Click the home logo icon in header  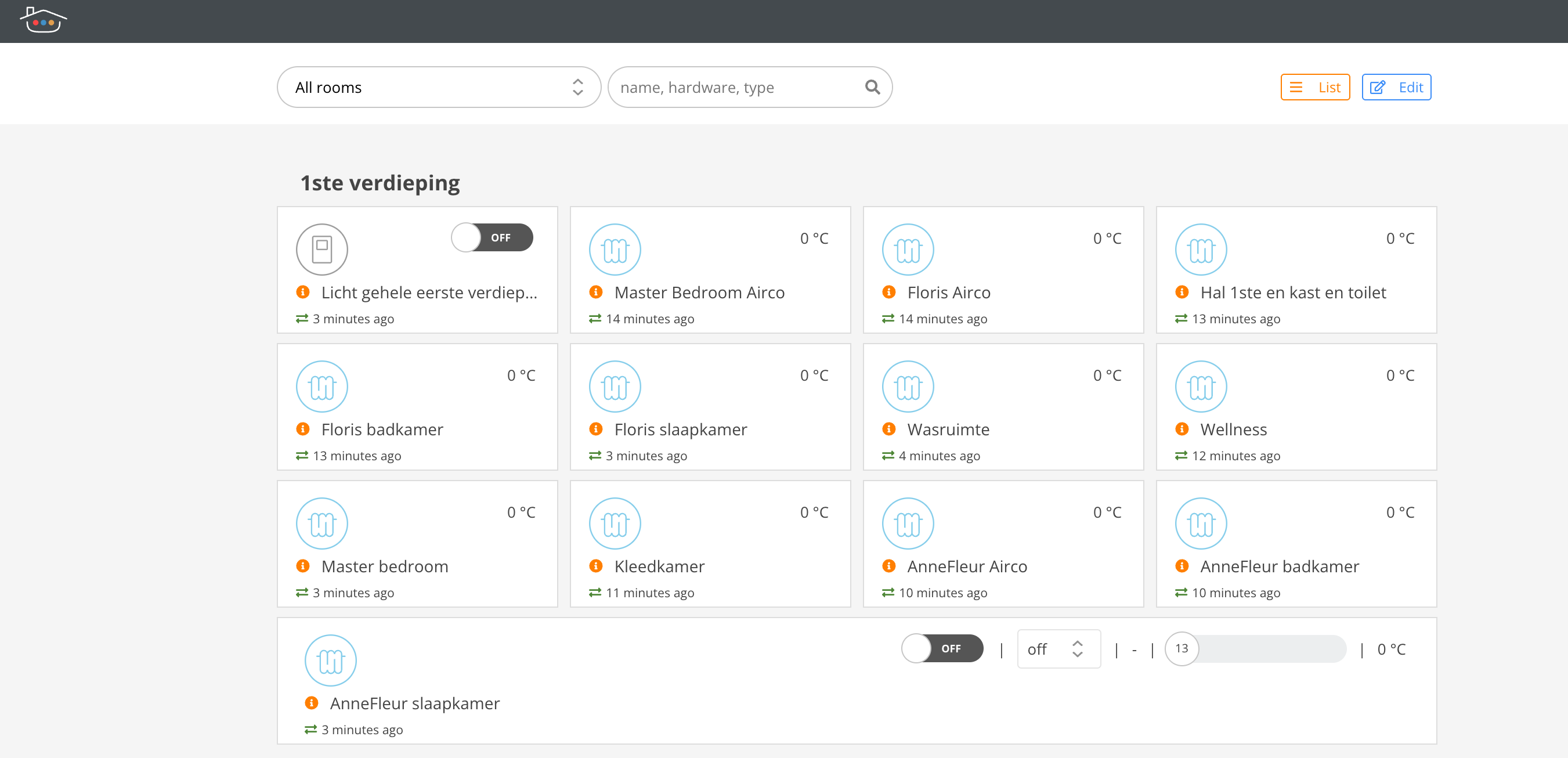click(42, 21)
